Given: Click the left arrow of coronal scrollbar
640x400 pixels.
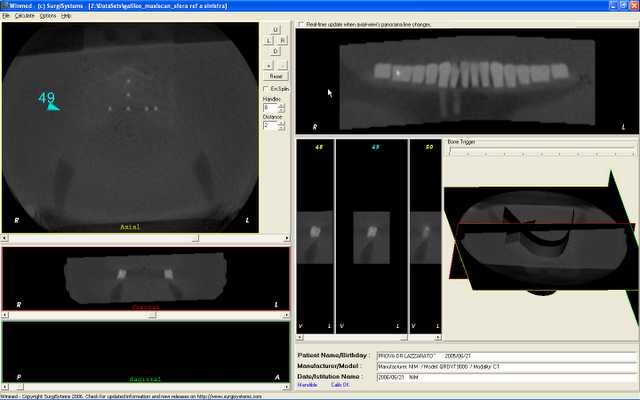Looking at the screenshot, I should click(x=4, y=315).
